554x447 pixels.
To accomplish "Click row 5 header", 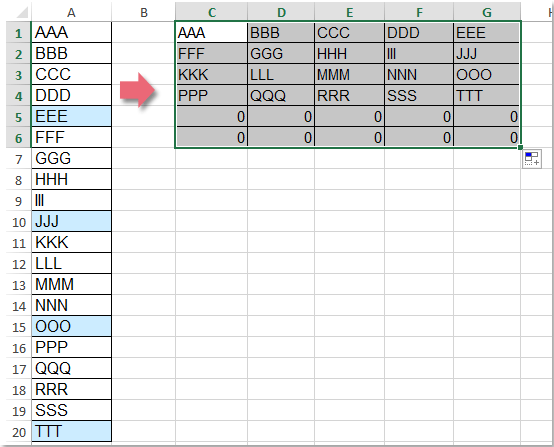I will [x=19, y=117].
